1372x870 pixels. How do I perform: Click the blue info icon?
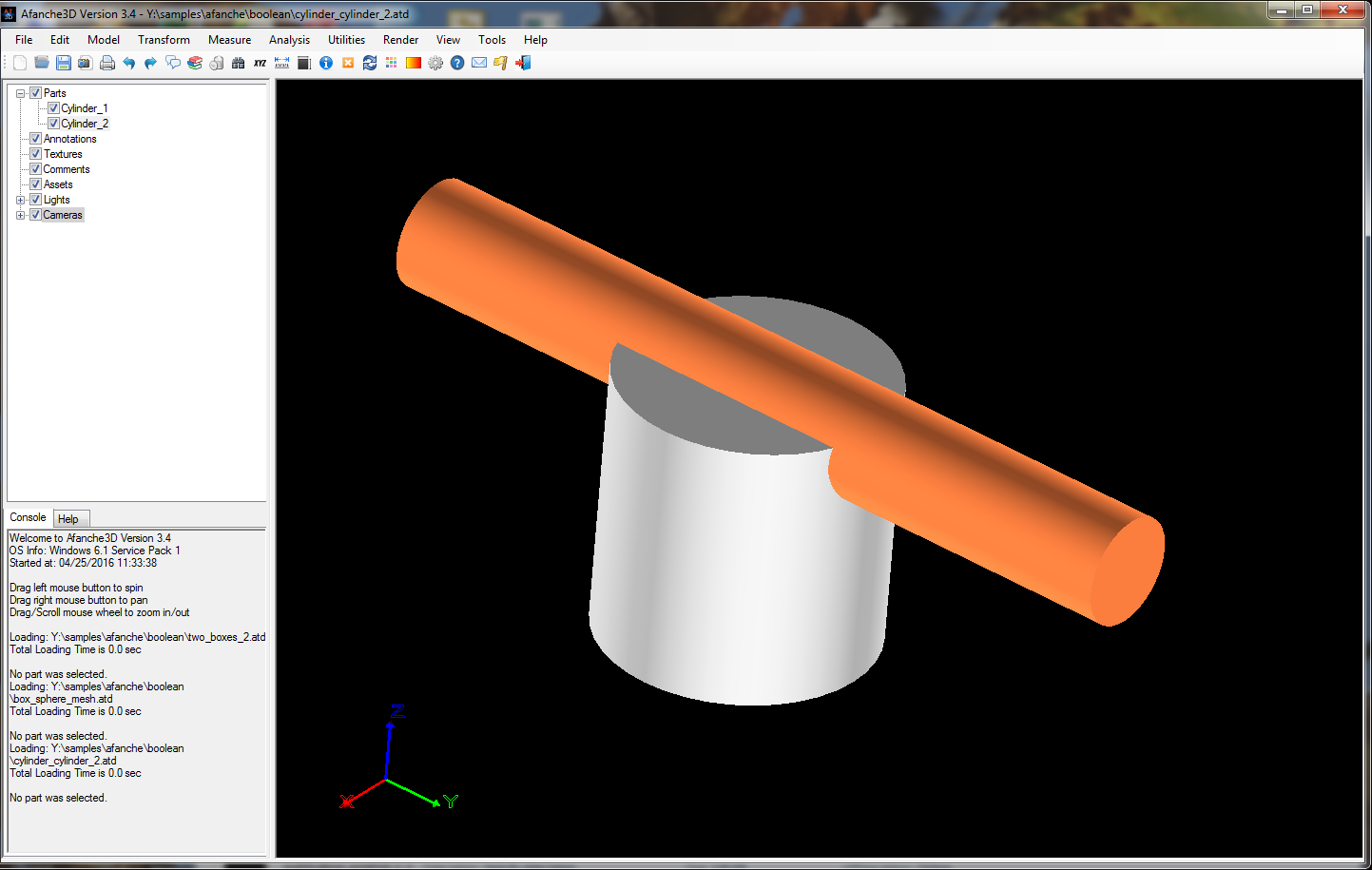[x=326, y=63]
